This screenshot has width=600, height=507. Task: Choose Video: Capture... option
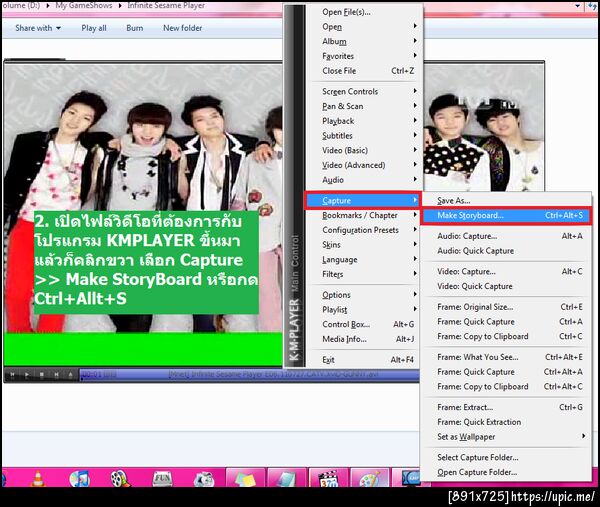pyautogui.click(x=506, y=271)
